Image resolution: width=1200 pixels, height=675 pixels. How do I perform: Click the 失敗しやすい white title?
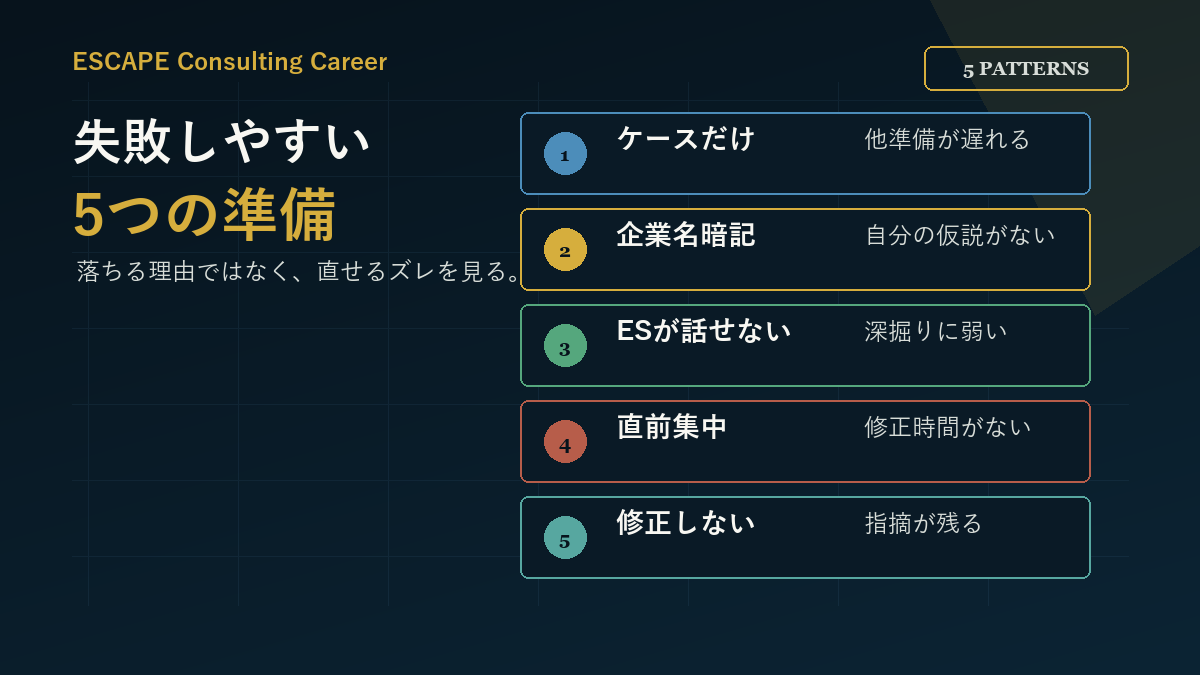click(222, 142)
